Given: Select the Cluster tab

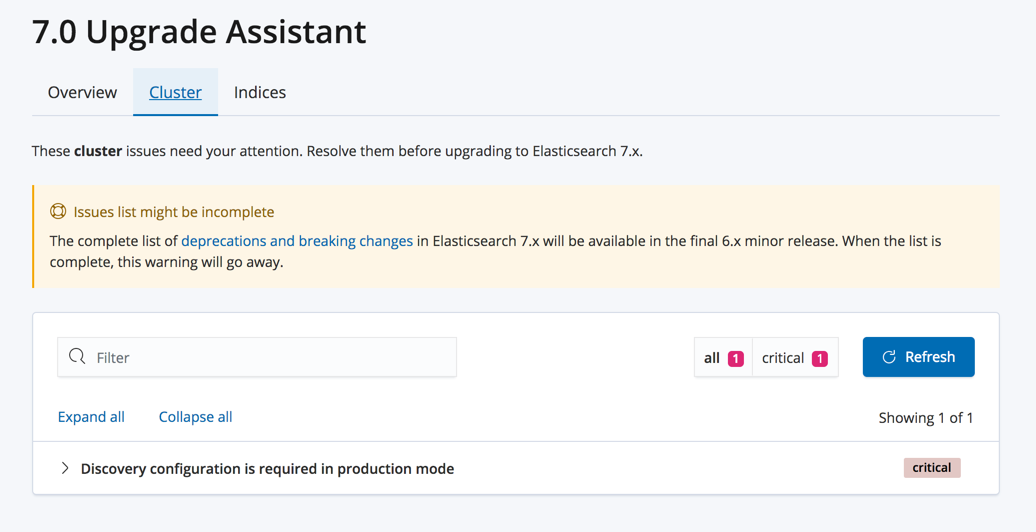Looking at the screenshot, I should tap(175, 92).
